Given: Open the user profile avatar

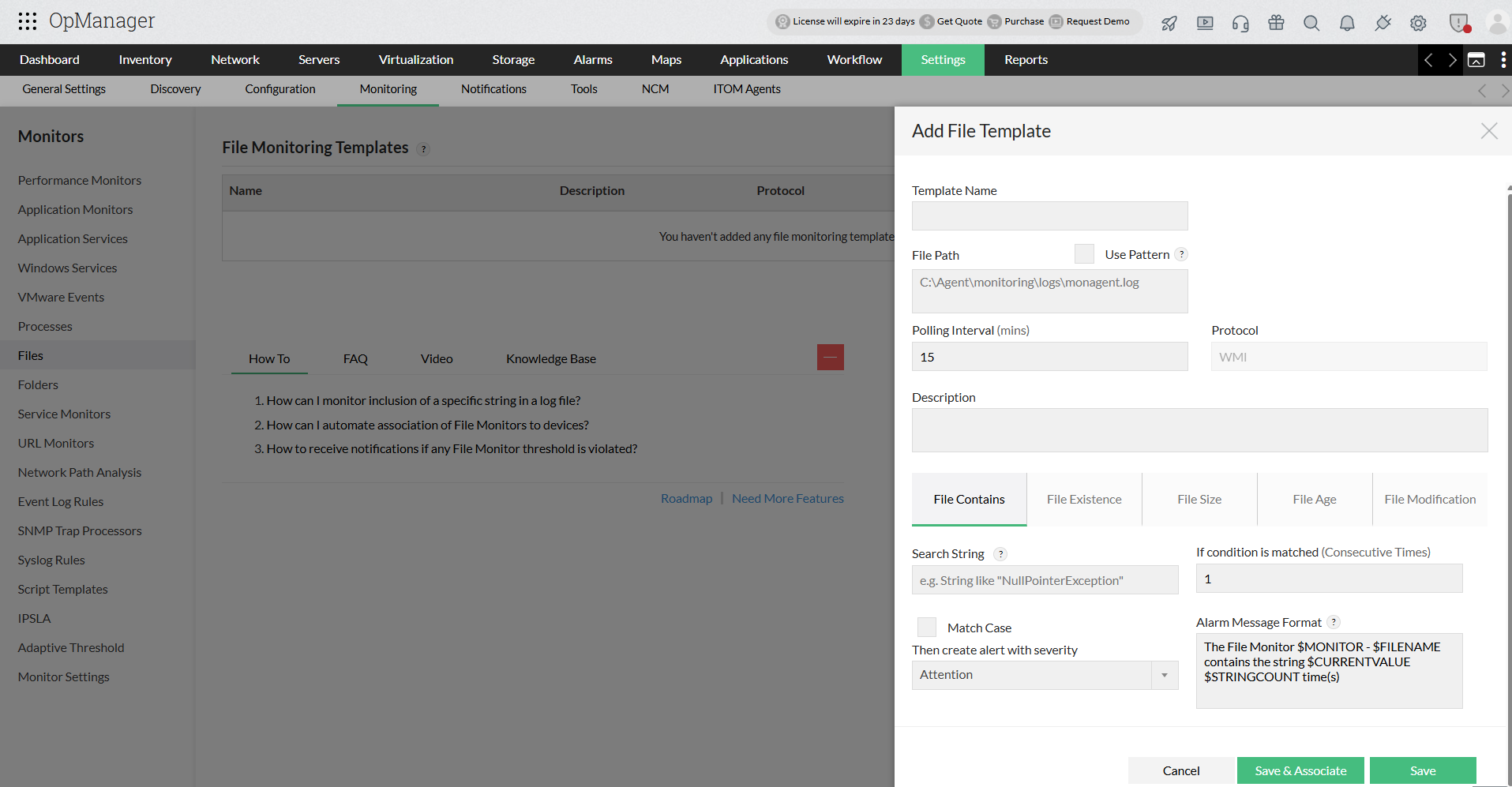Looking at the screenshot, I should click(x=1497, y=22).
